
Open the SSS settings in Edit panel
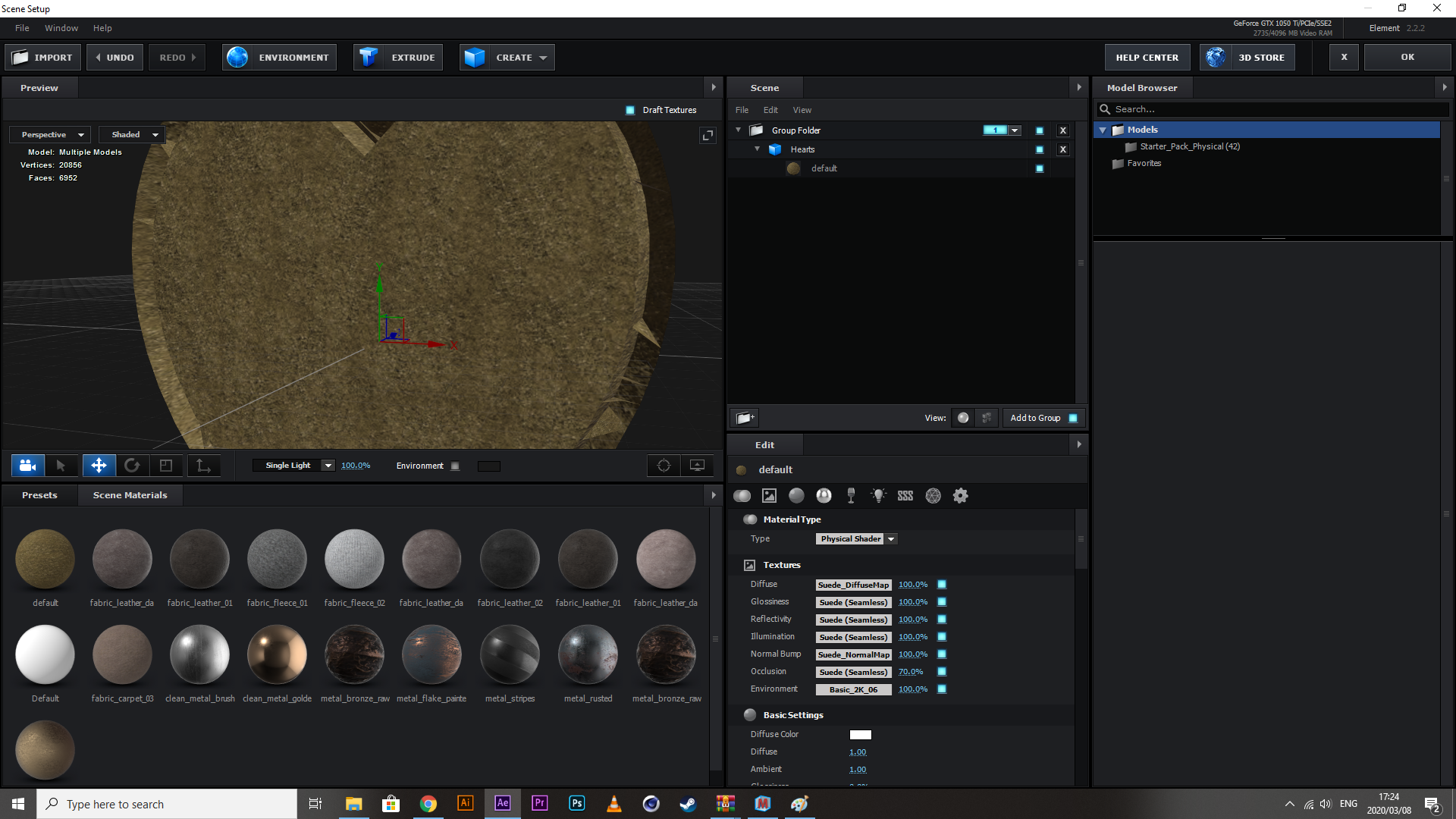[x=905, y=496]
